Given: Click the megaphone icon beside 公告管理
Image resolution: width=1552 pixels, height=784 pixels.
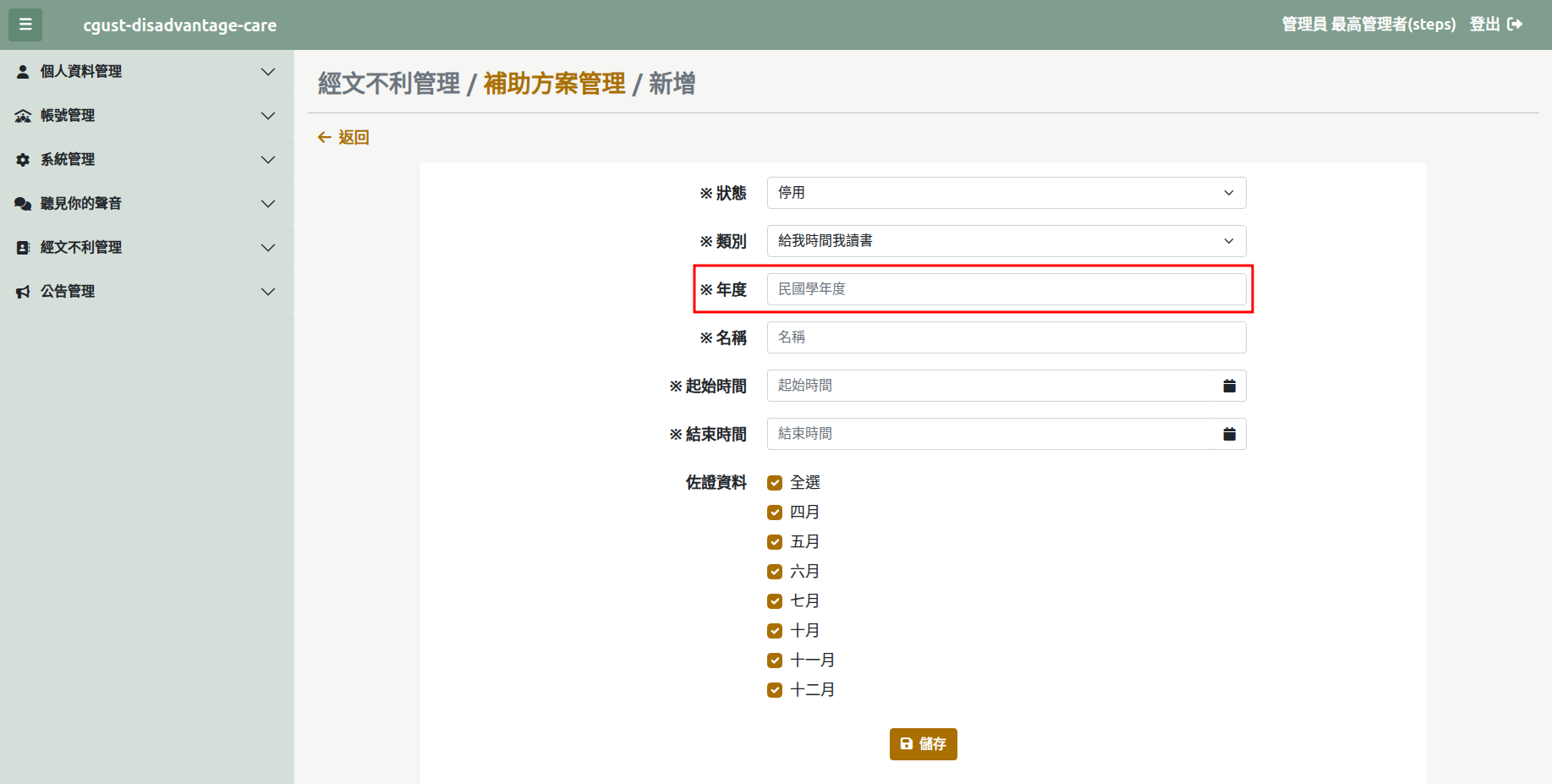Looking at the screenshot, I should [x=23, y=292].
